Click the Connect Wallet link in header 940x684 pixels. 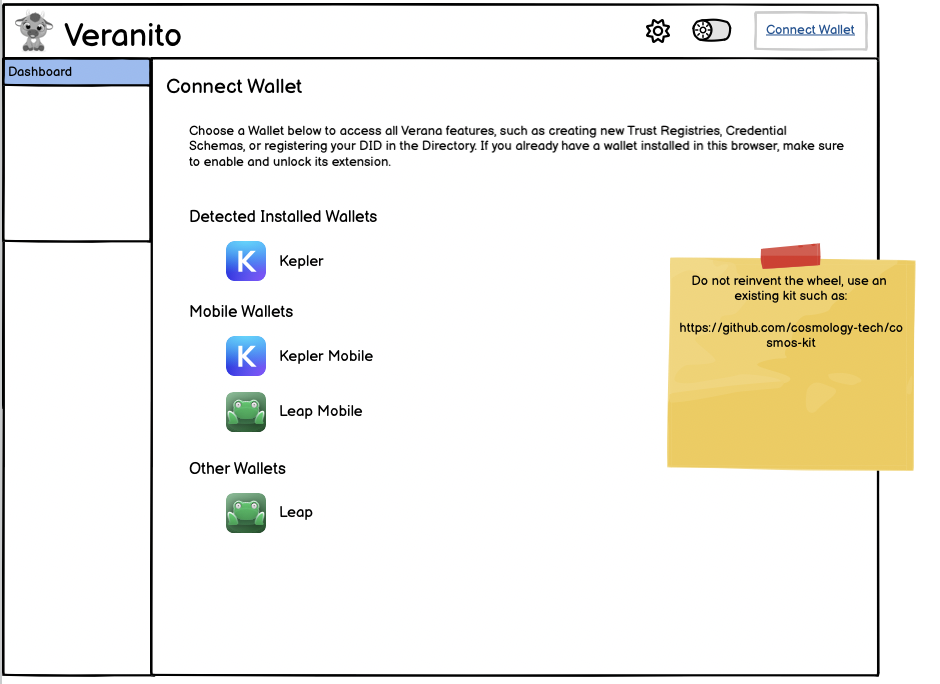810,30
